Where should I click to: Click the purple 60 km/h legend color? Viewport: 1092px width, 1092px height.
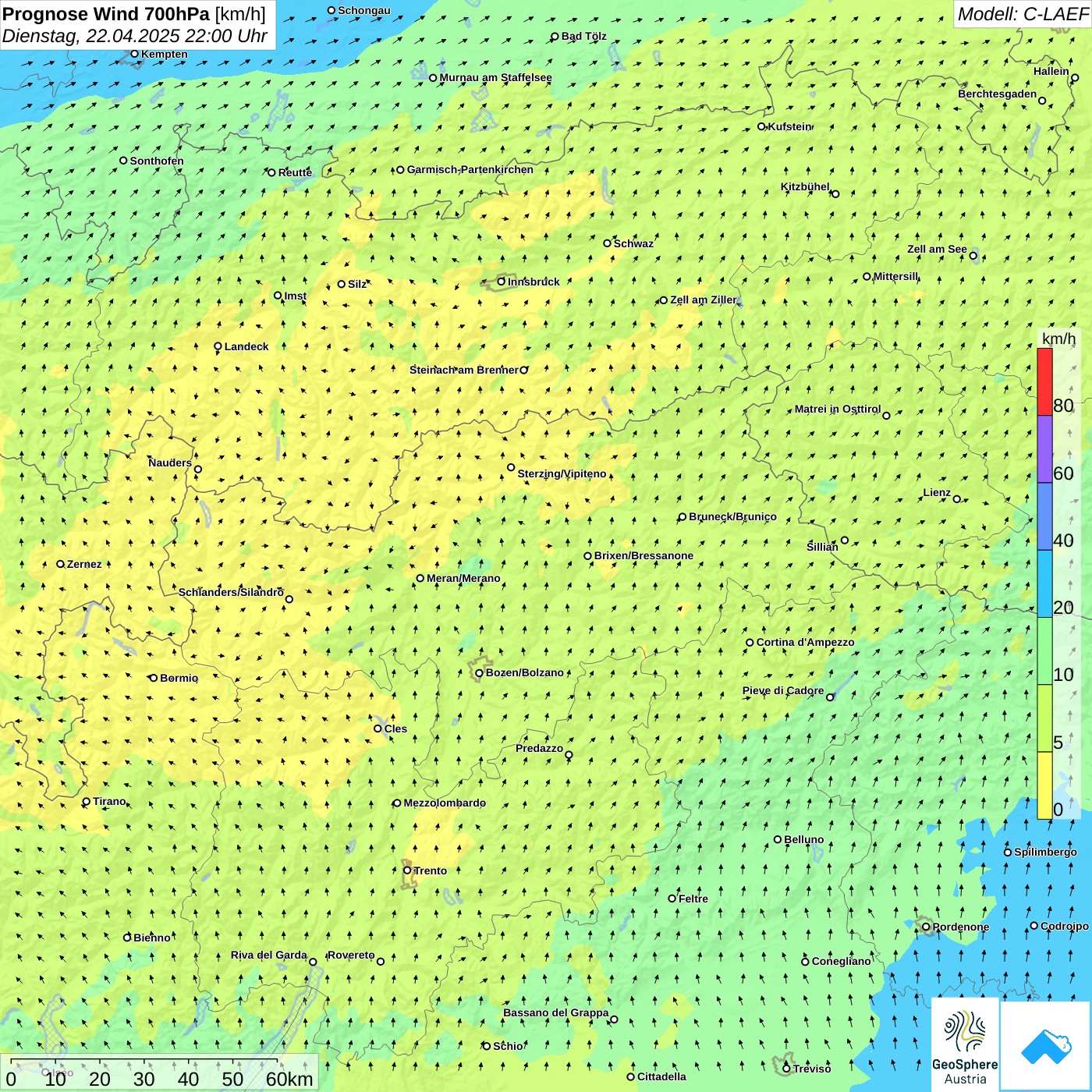pos(1044,449)
